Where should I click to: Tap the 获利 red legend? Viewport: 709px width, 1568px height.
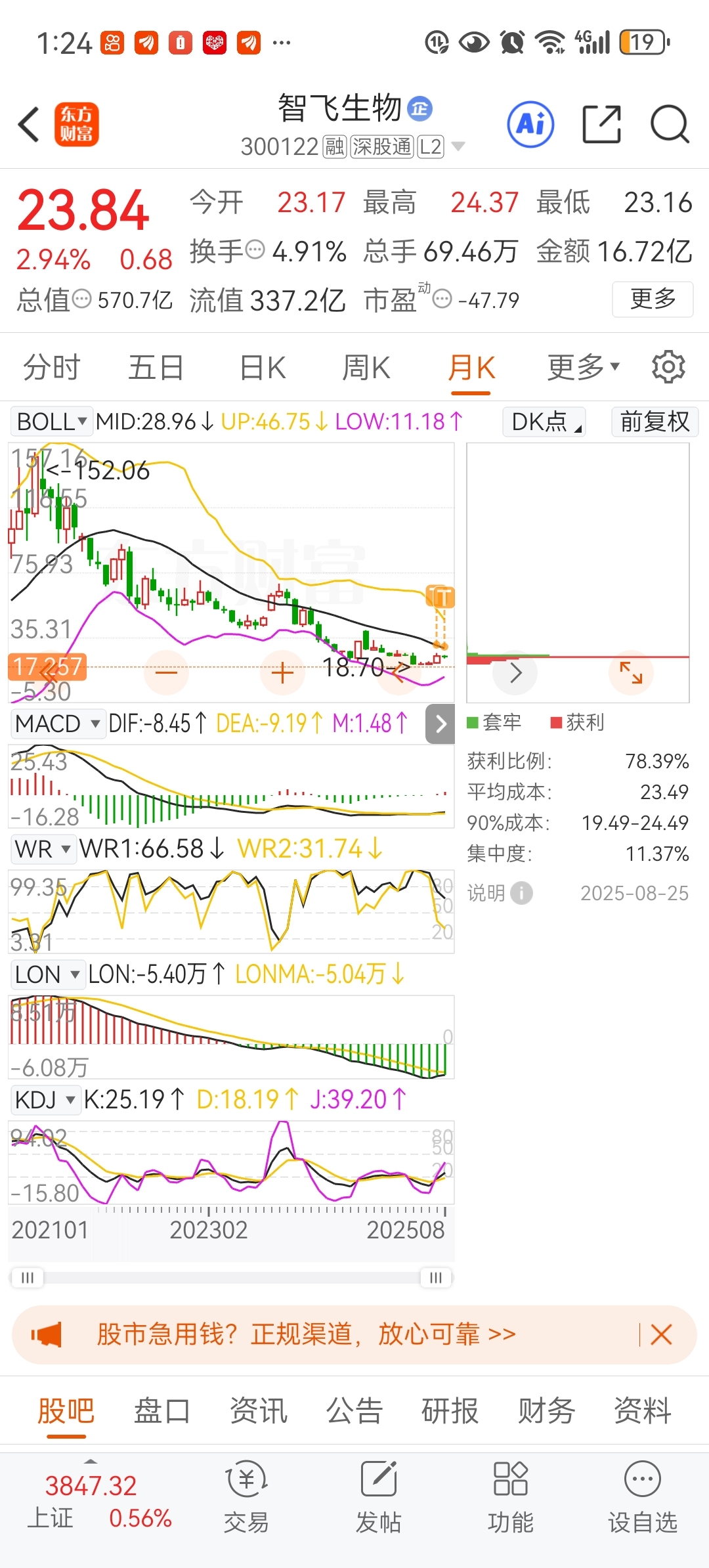click(x=578, y=722)
